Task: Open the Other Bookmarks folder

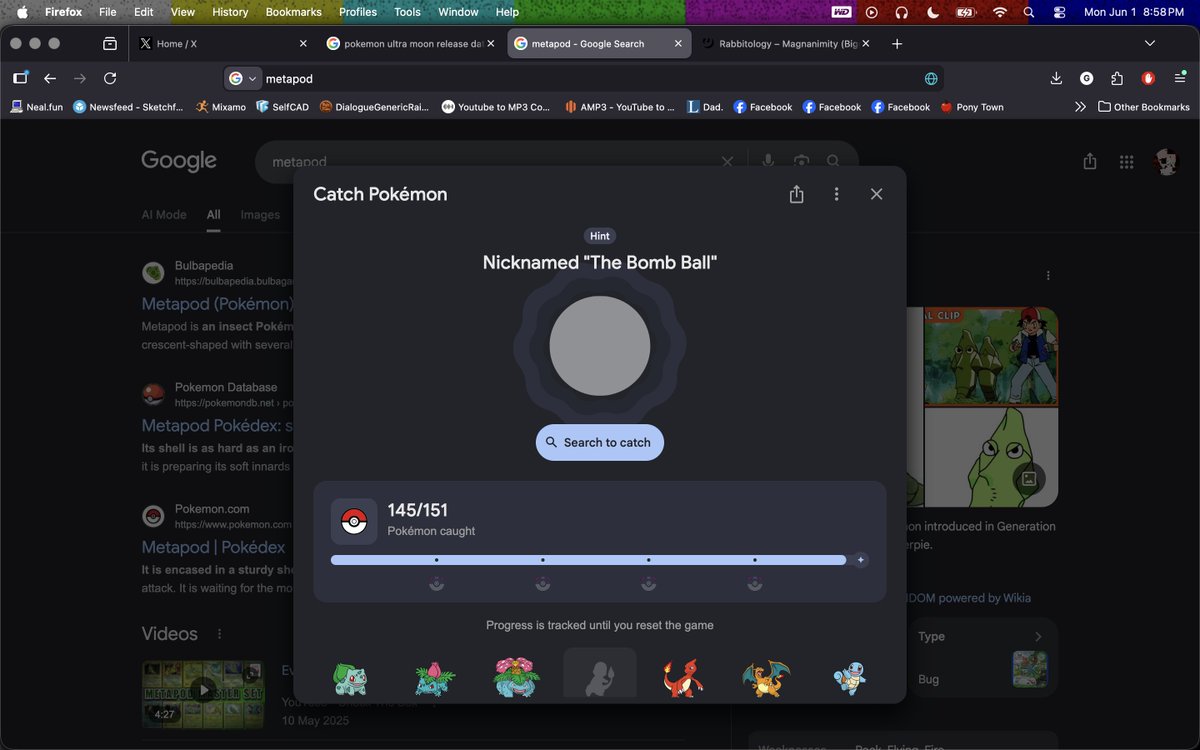Action: [x=1144, y=107]
